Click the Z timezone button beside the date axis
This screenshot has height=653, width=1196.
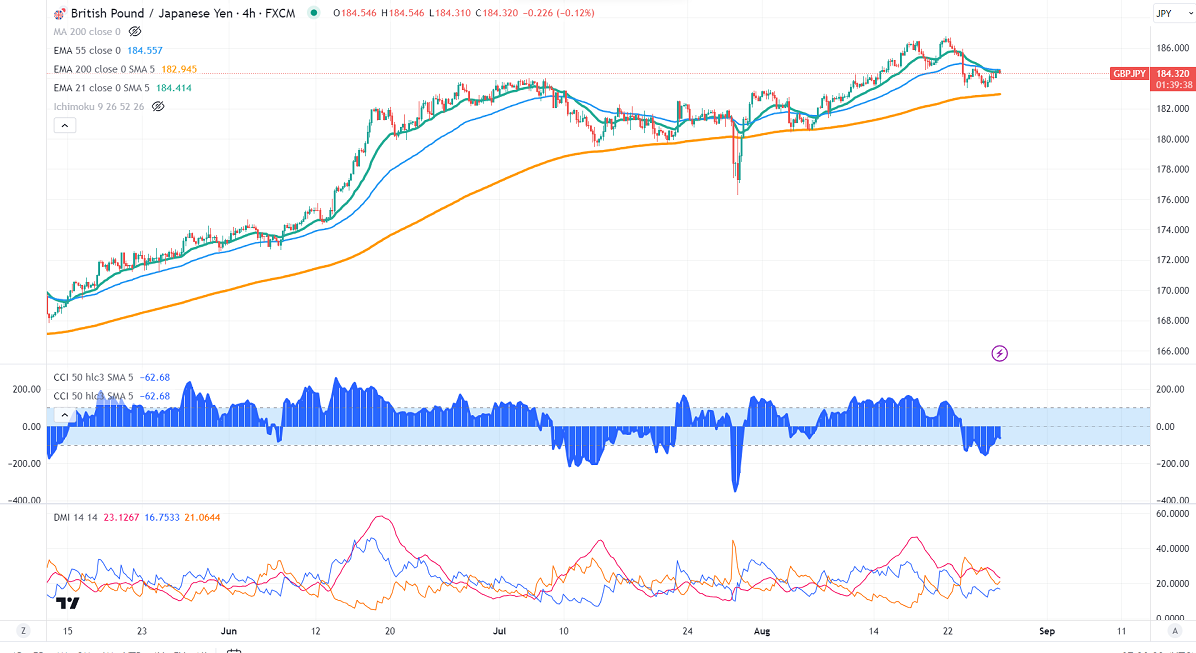coord(24,631)
